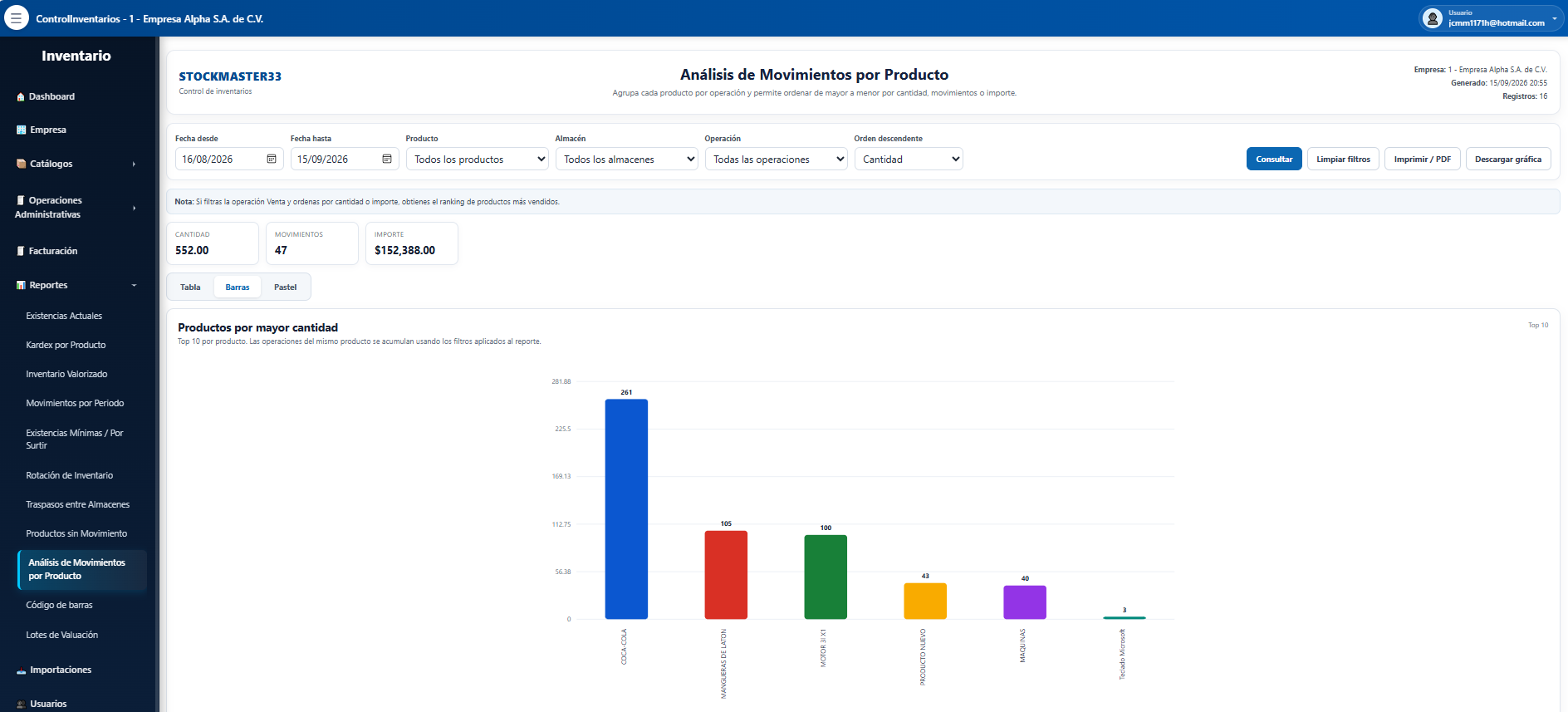Open Lotes de Valuación page
This screenshot has height=712, width=1568.
click(x=62, y=635)
